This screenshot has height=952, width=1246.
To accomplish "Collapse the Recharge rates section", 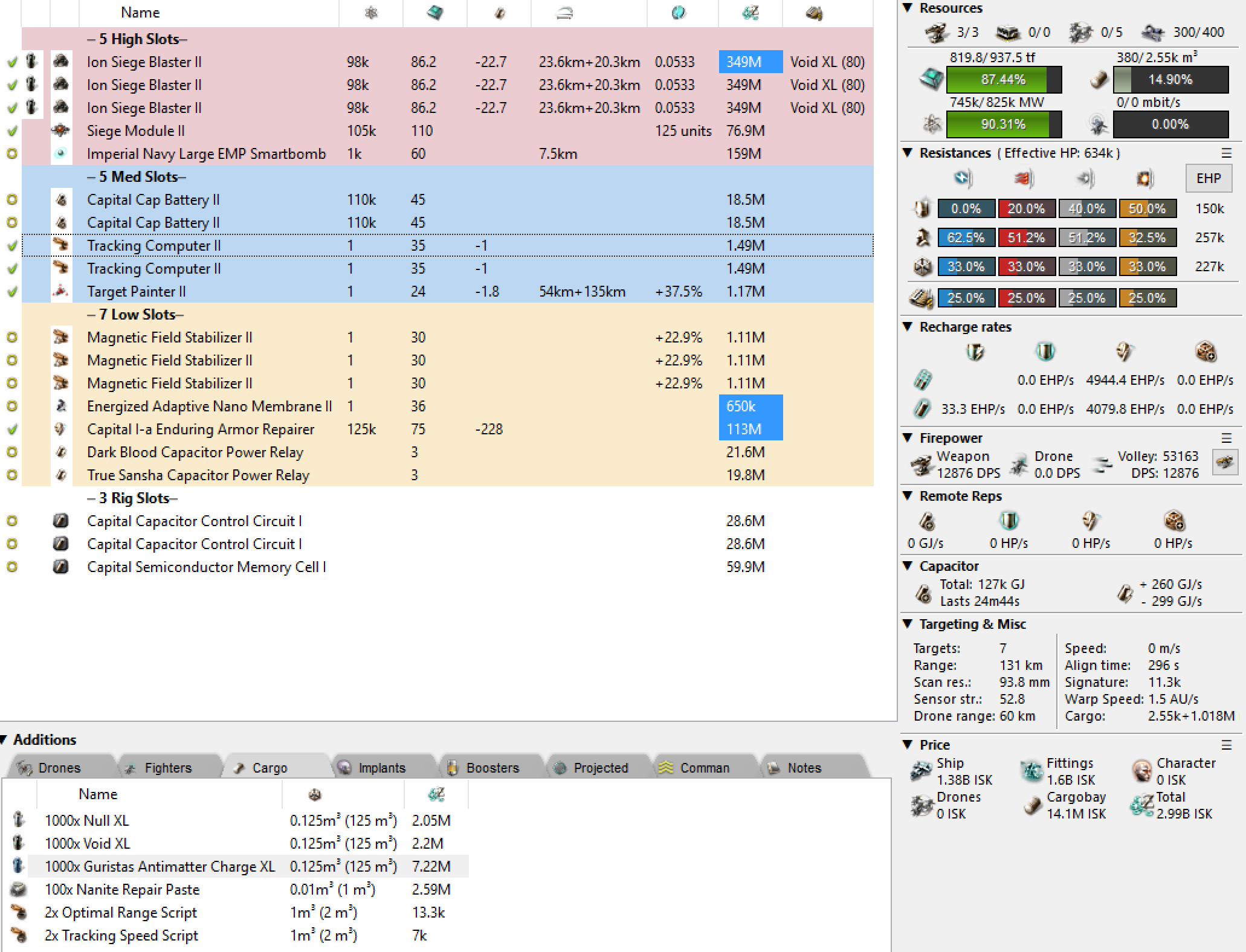I will 907,327.
